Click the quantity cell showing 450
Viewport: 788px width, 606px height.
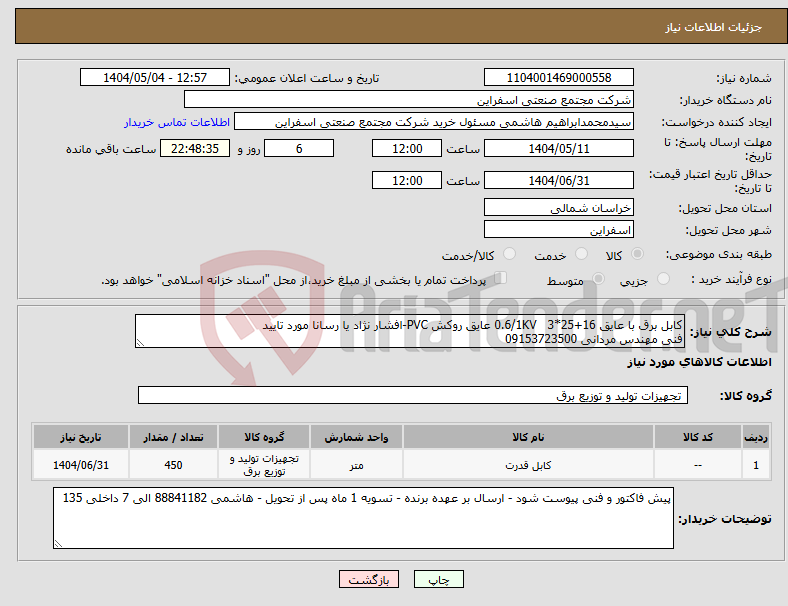[x=173, y=465]
